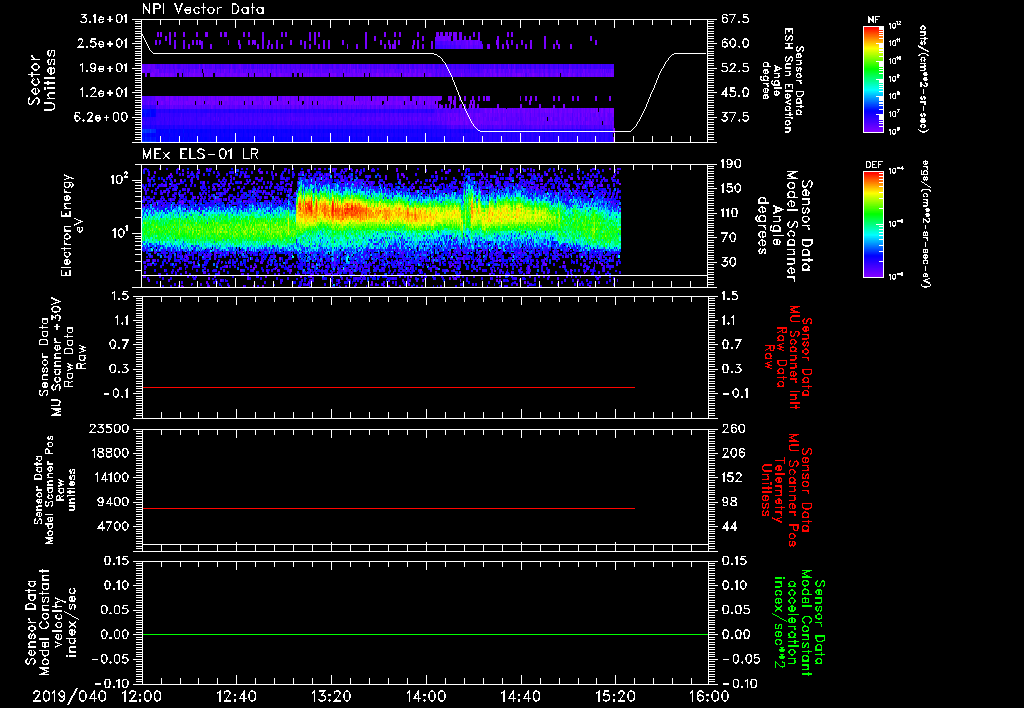Click the NF color scale bar
This screenshot has width=1024, height=708.
[873, 79]
